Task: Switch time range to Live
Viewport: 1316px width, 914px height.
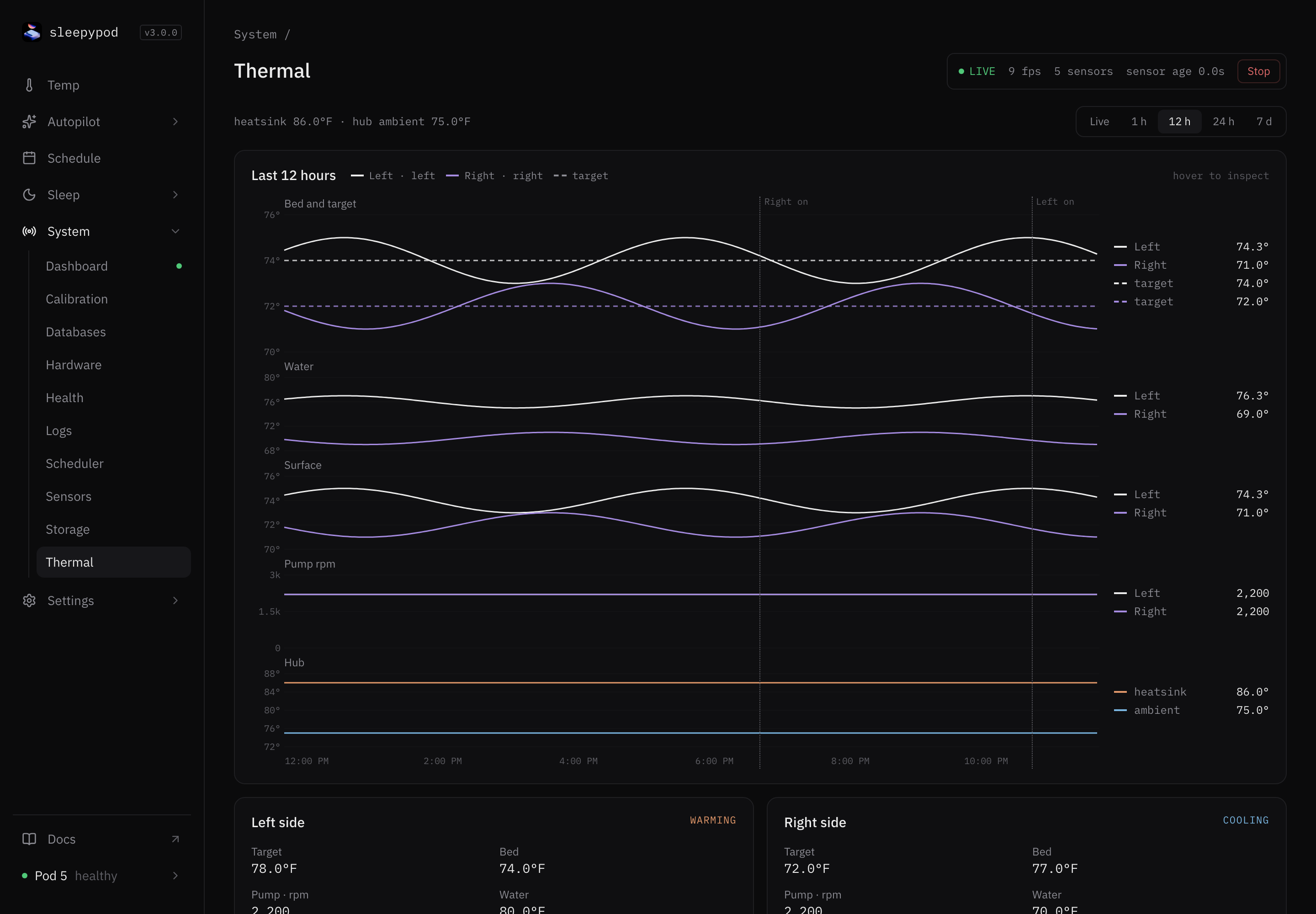Action: tap(1099, 122)
